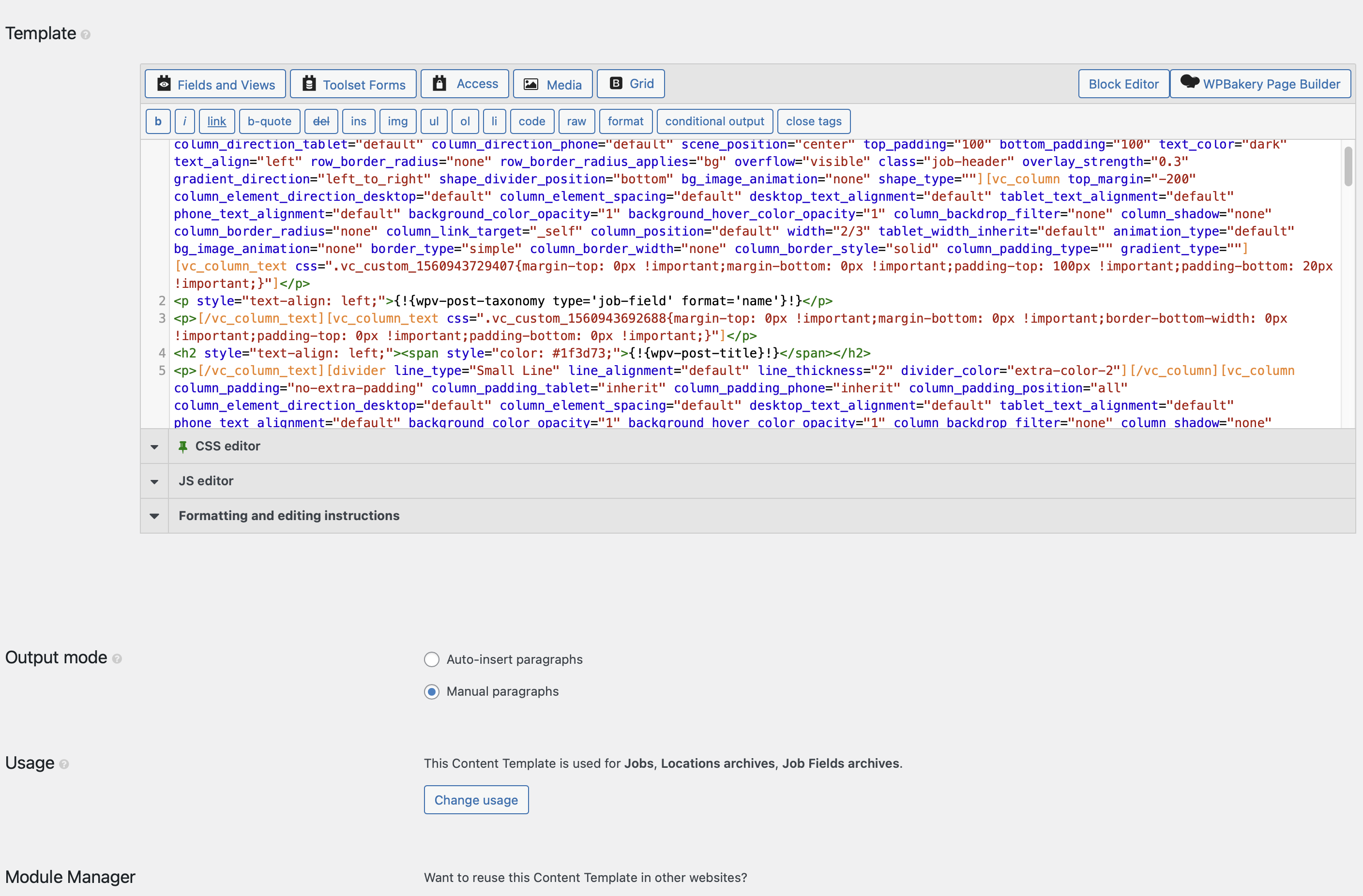The width and height of the screenshot is (1363, 896).
Task: Click the text 'Job Fields archives'
Action: (x=841, y=764)
